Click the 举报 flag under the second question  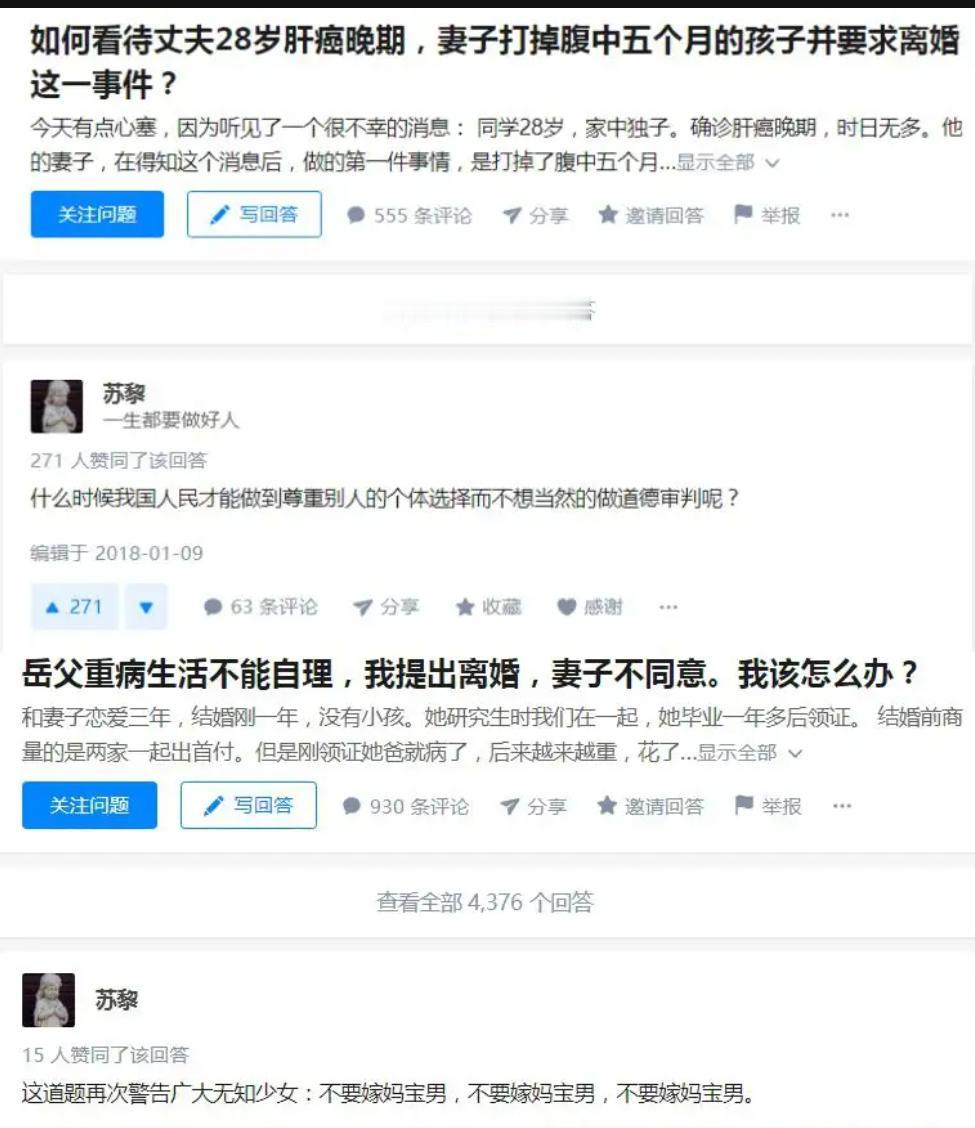tap(744, 805)
